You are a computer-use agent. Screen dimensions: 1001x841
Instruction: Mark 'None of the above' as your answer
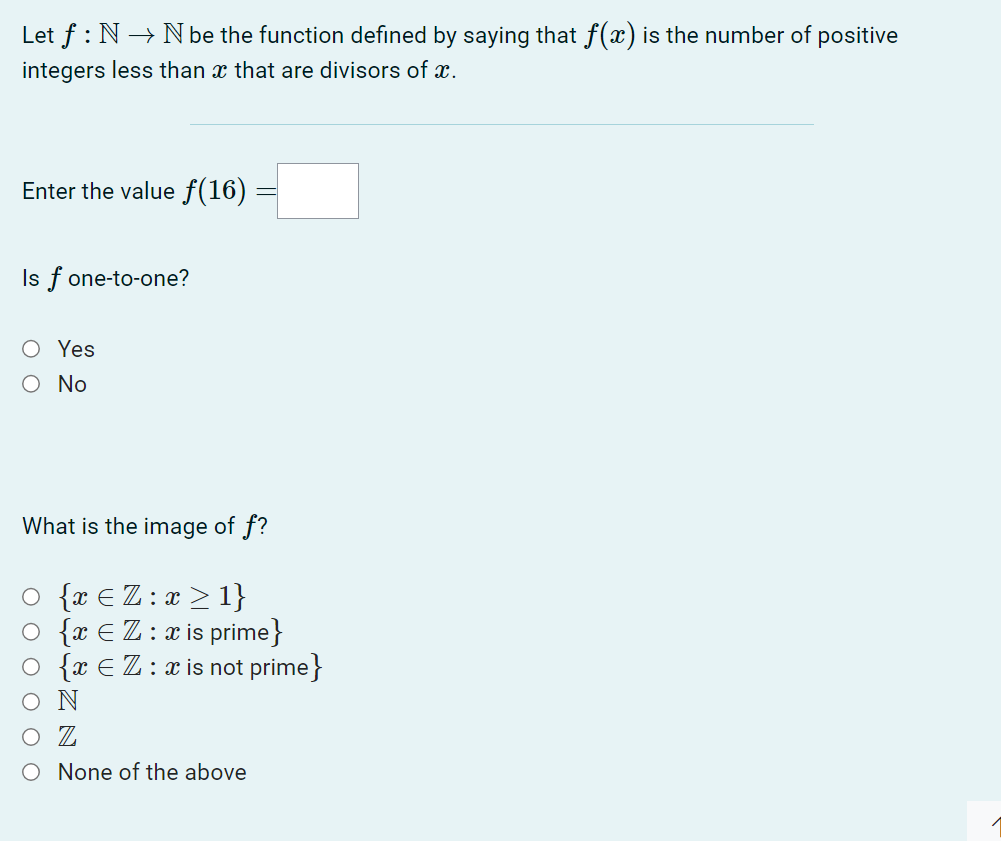point(31,771)
